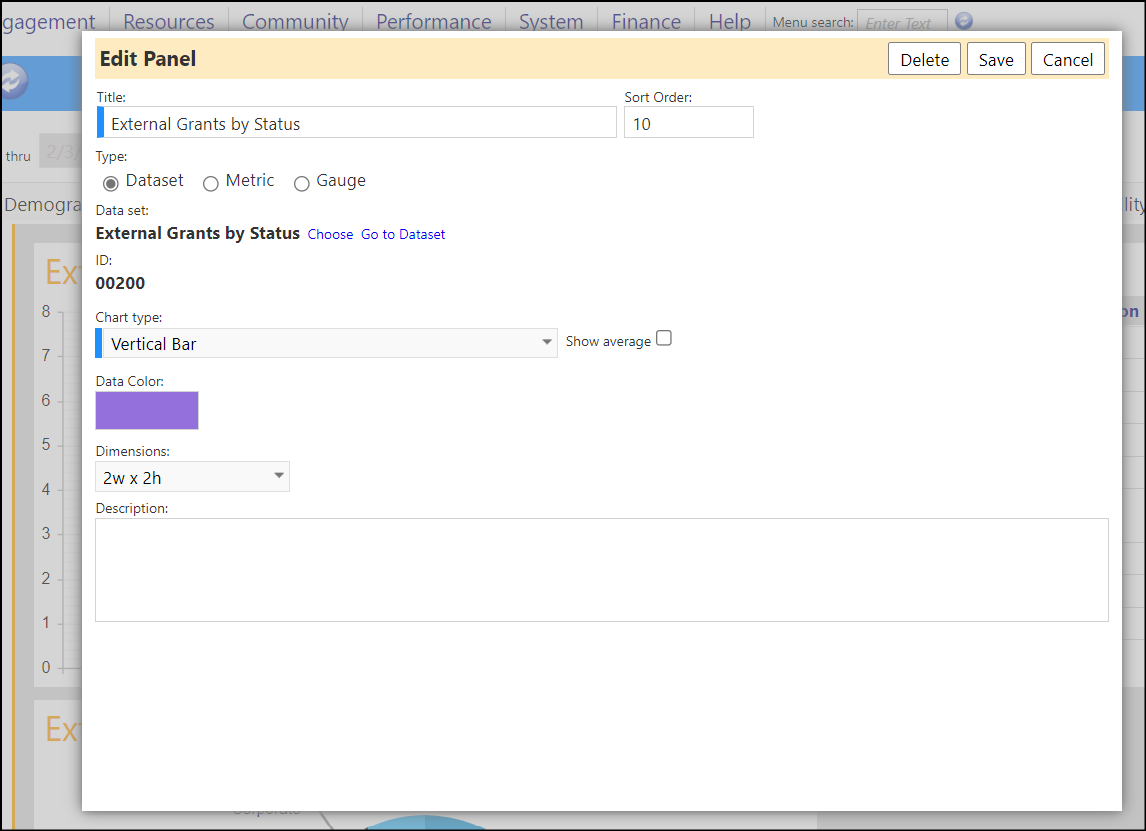Open the Chart type dropdown

coord(326,343)
